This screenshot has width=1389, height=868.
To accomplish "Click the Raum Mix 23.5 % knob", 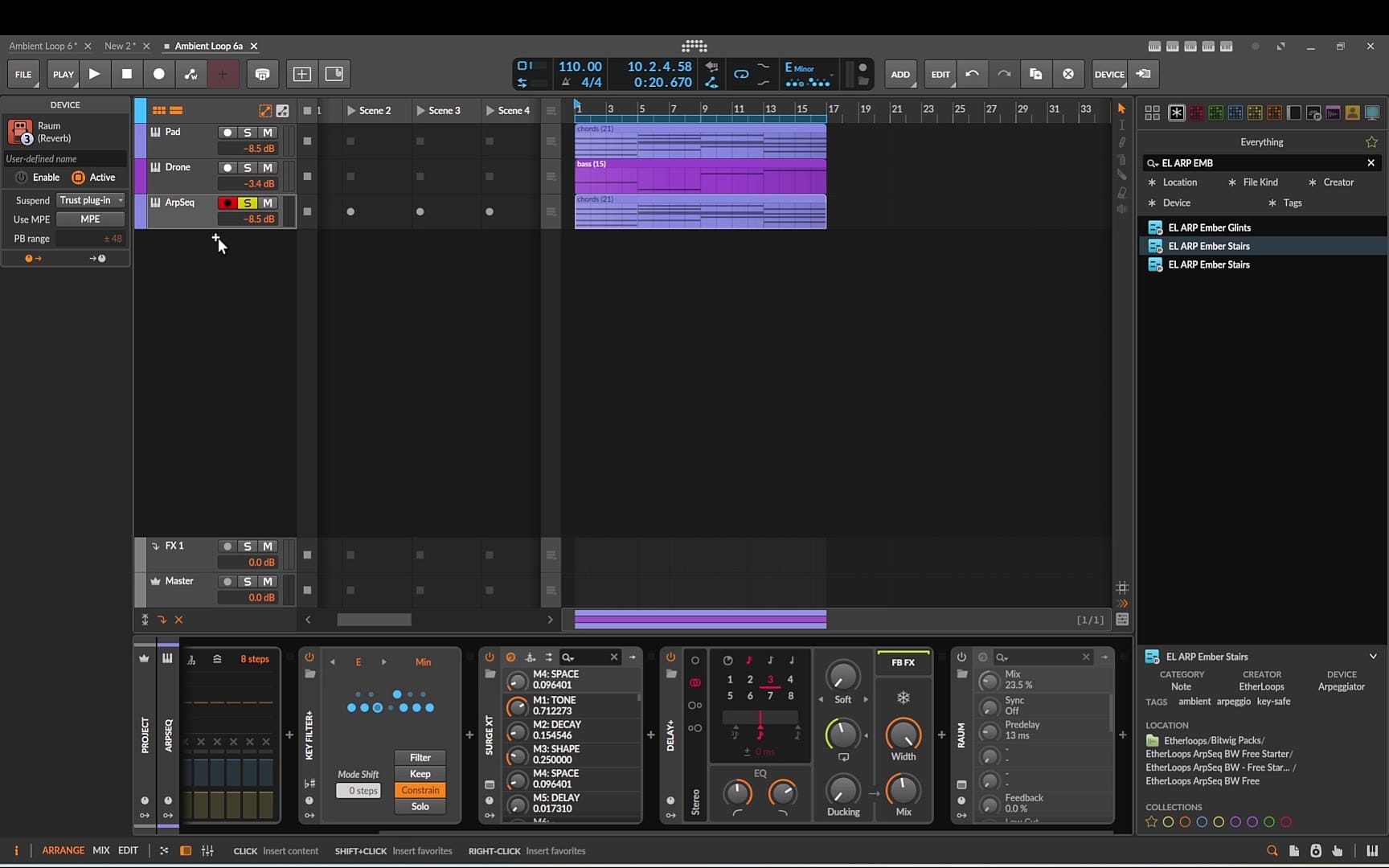I will 990,681.
